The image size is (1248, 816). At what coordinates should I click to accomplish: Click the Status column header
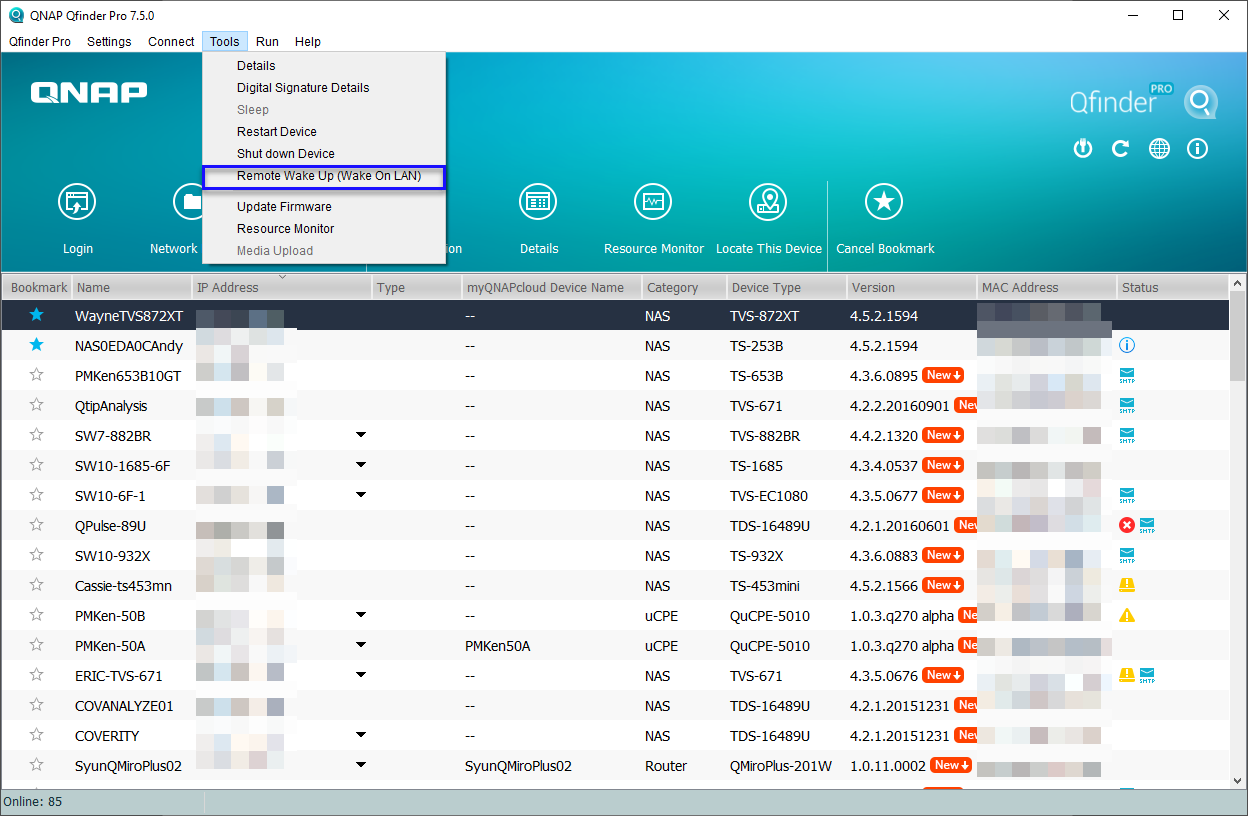(1172, 288)
